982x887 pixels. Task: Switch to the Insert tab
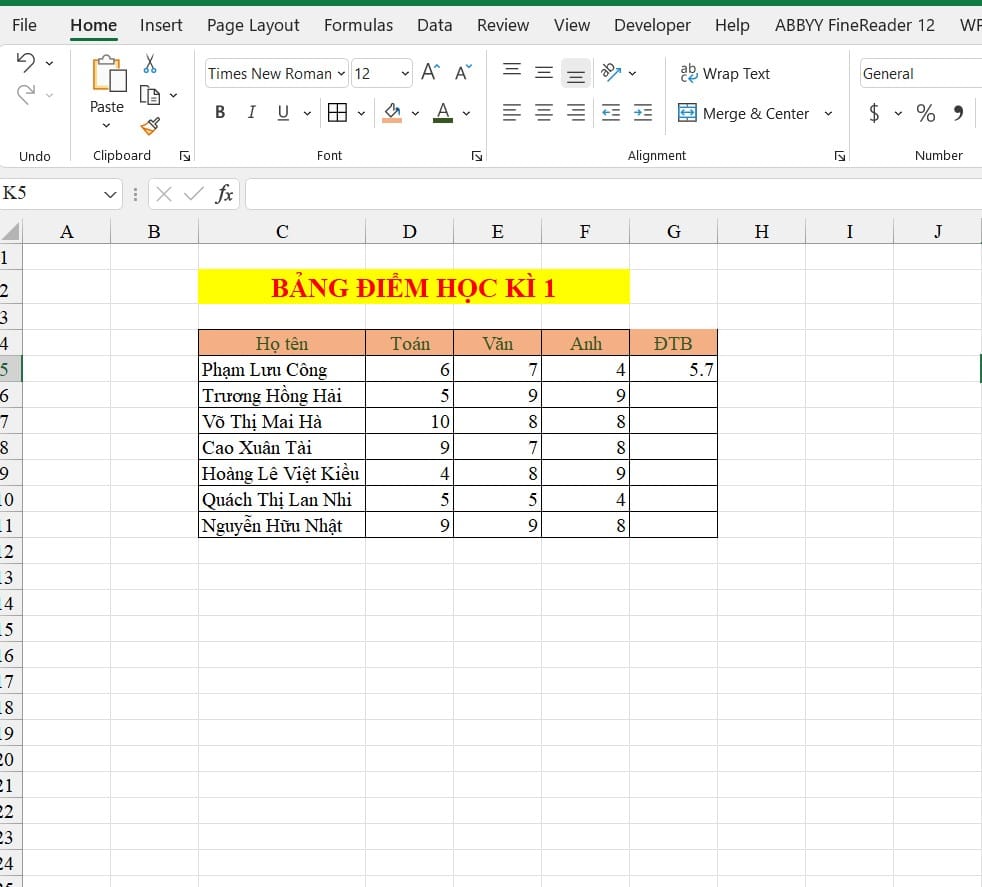(161, 25)
